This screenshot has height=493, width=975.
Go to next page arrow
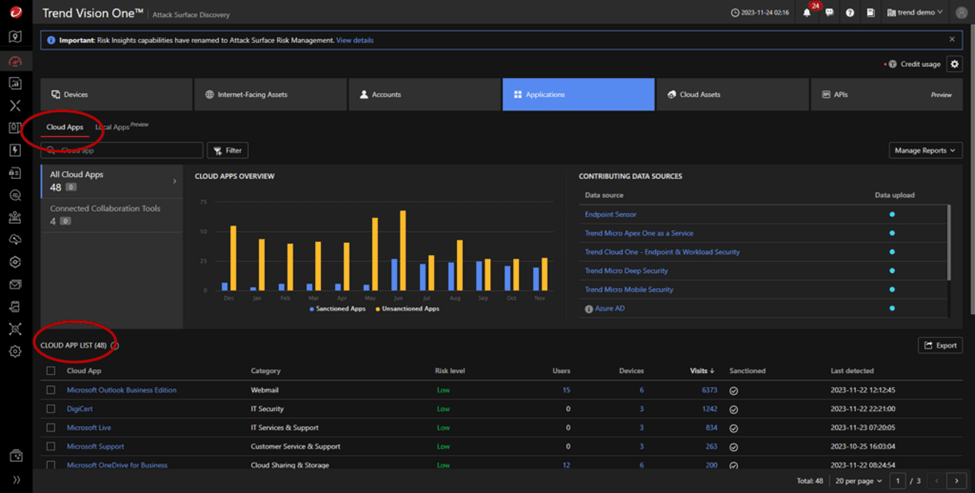click(x=956, y=481)
